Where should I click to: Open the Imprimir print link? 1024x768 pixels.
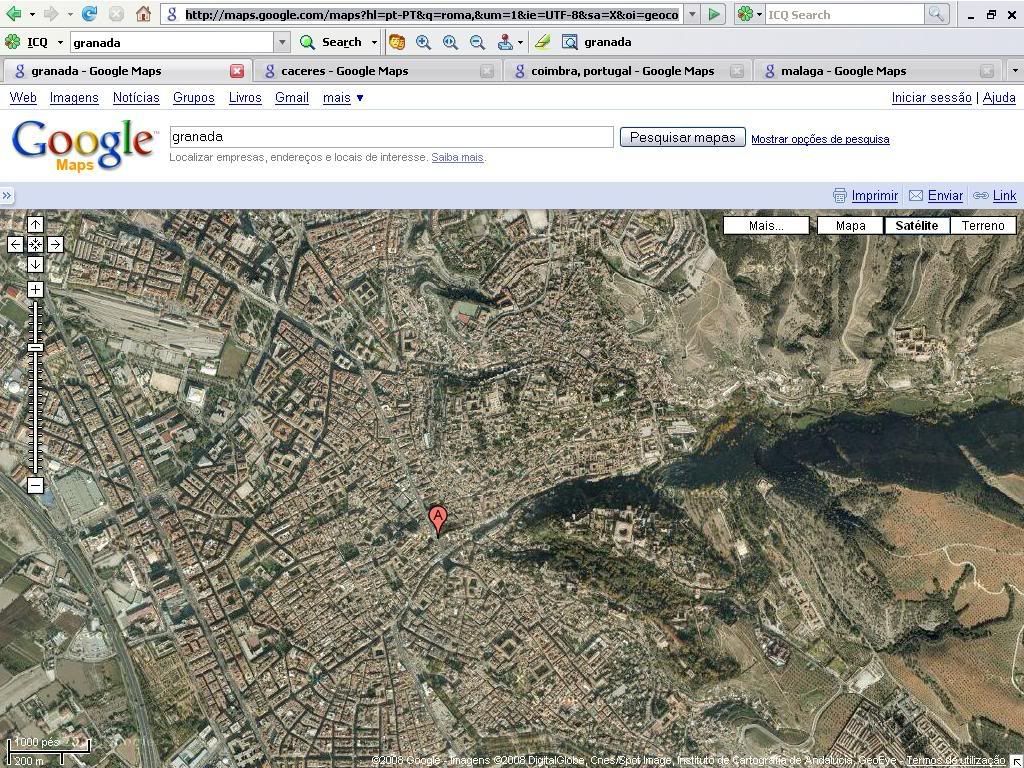coord(874,196)
